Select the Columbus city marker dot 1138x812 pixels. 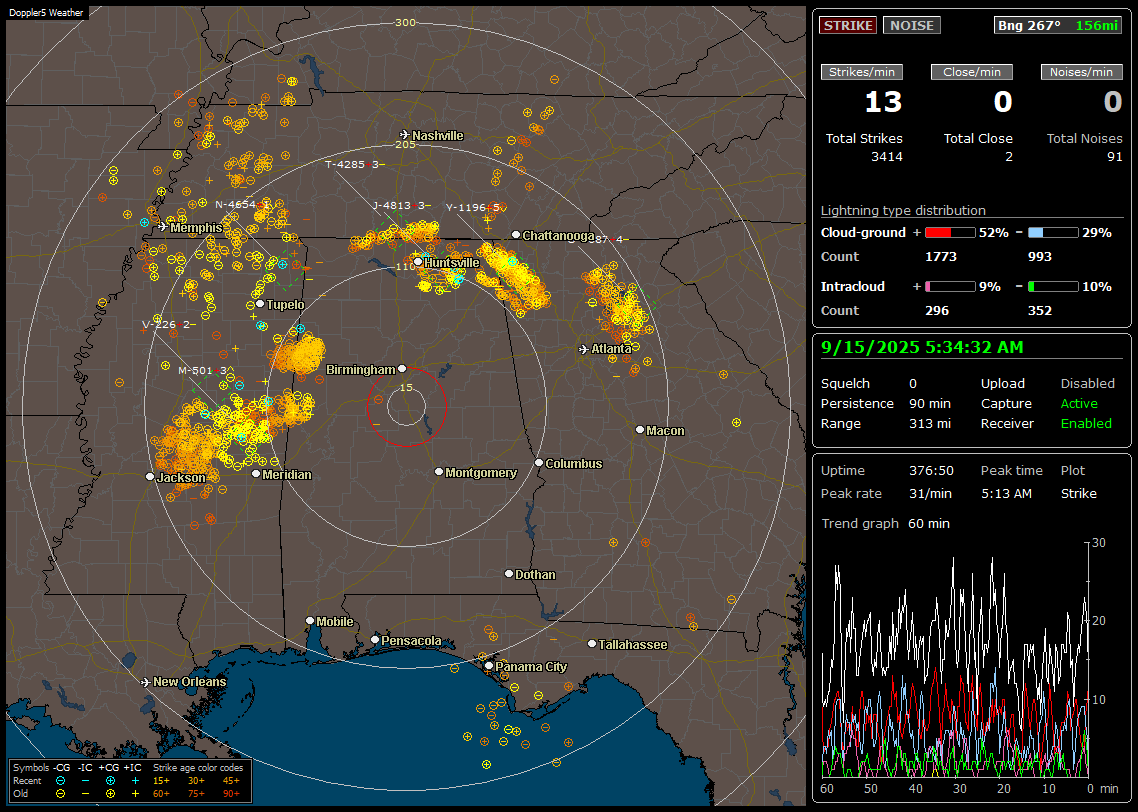point(539,463)
